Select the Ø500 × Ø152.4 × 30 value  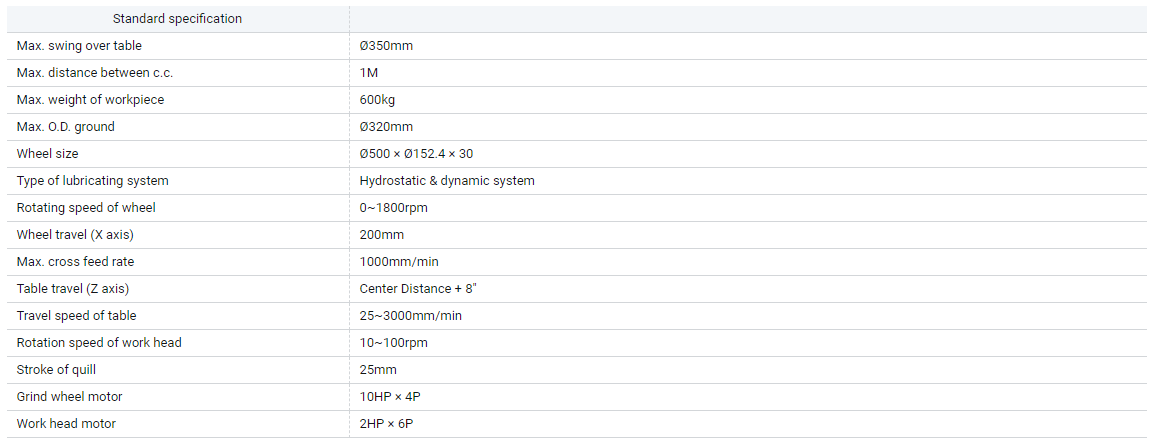point(416,154)
